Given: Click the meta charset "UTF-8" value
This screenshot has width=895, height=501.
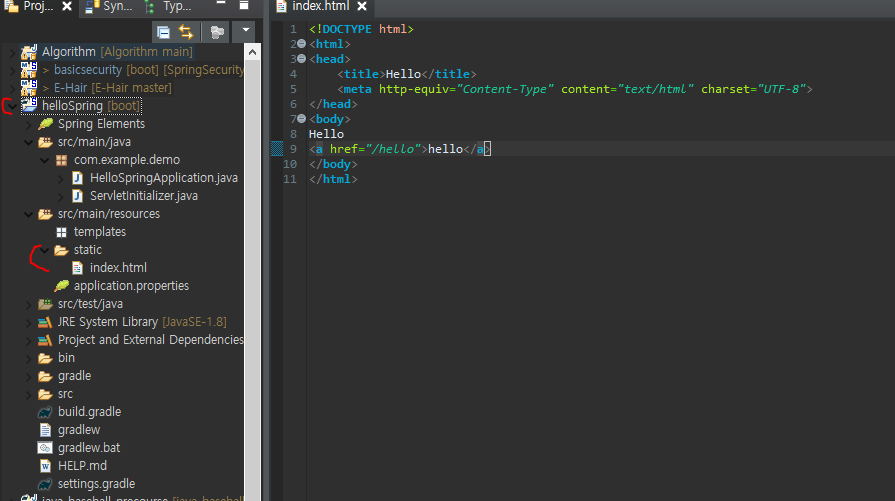Looking at the screenshot, I should [x=781, y=89].
